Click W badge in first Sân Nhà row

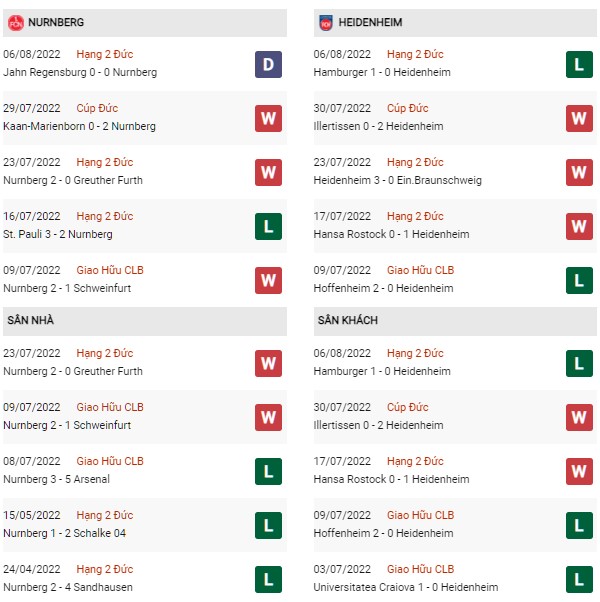click(268, 363)
